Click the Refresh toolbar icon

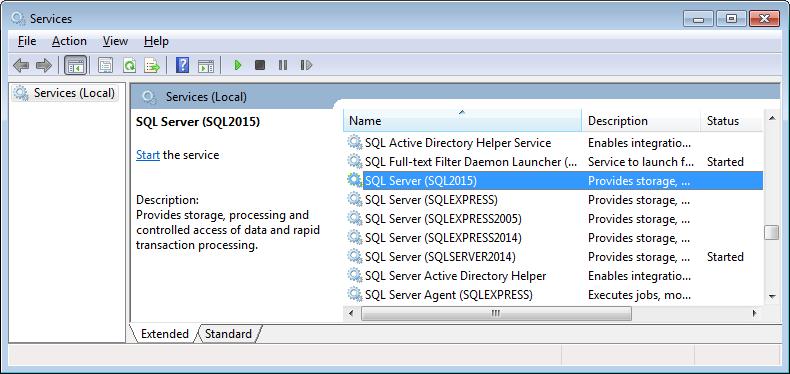pos(129,65)
